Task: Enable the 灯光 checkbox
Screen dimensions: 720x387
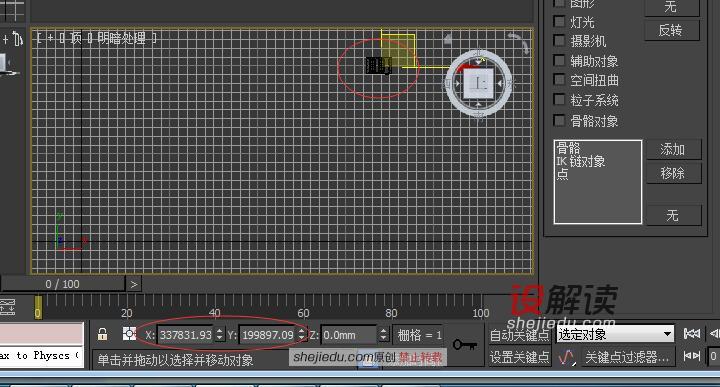Action: 559,21
